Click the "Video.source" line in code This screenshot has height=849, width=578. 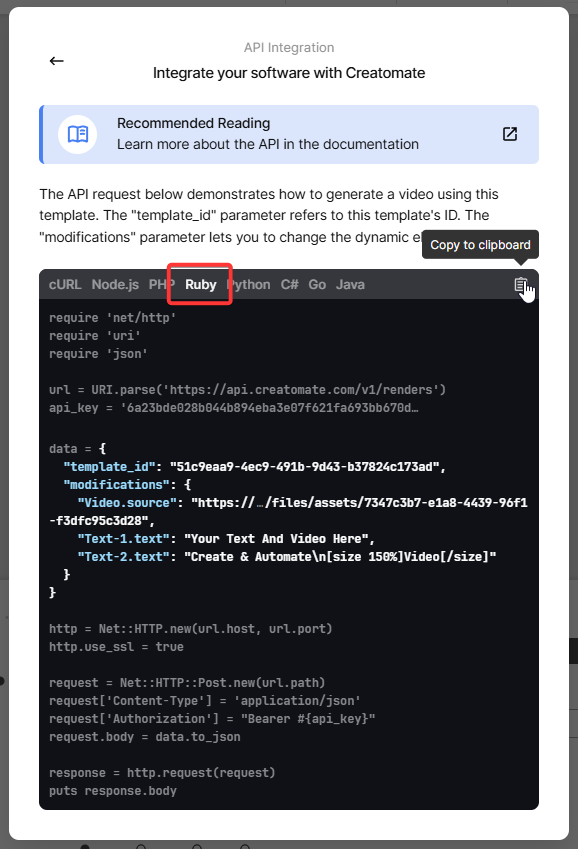tap(288, 512)
